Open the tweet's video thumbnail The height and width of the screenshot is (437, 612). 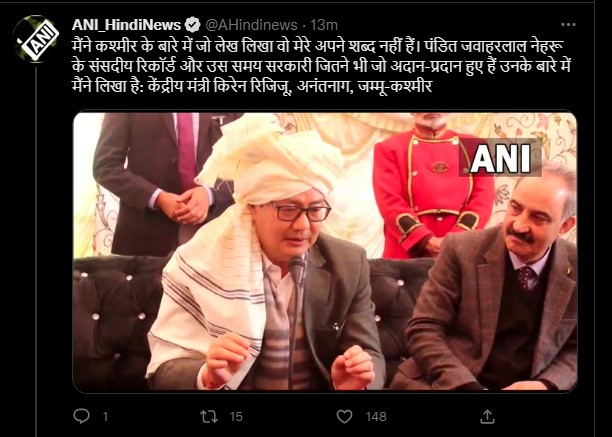pyautogui.click(x=325, y=251)
